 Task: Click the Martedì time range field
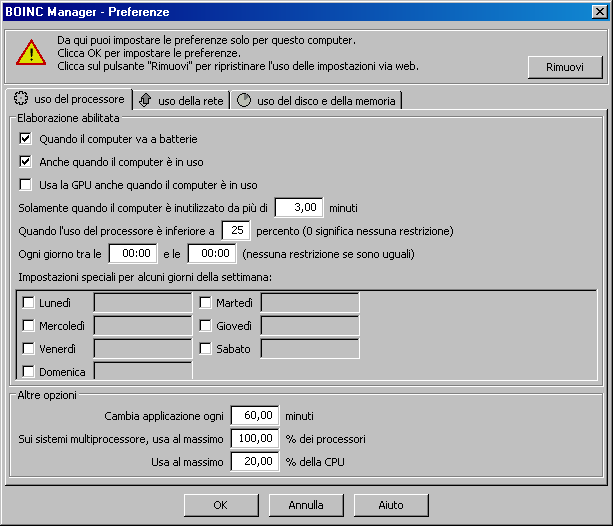coord(310,302)
